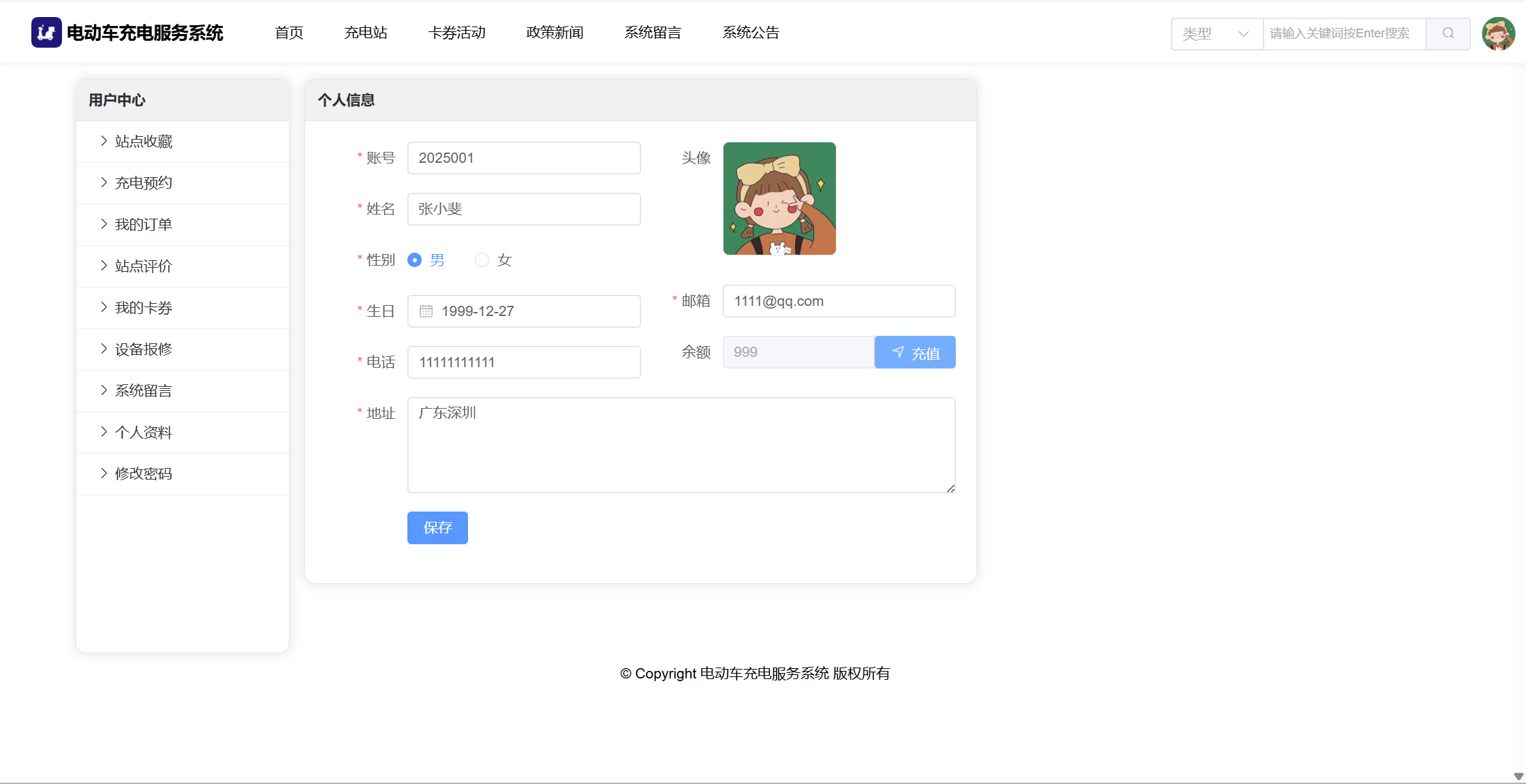The image size is (1526, 784).
Task: Open the user avatar in the header
Action: [x=1498, y=33]
